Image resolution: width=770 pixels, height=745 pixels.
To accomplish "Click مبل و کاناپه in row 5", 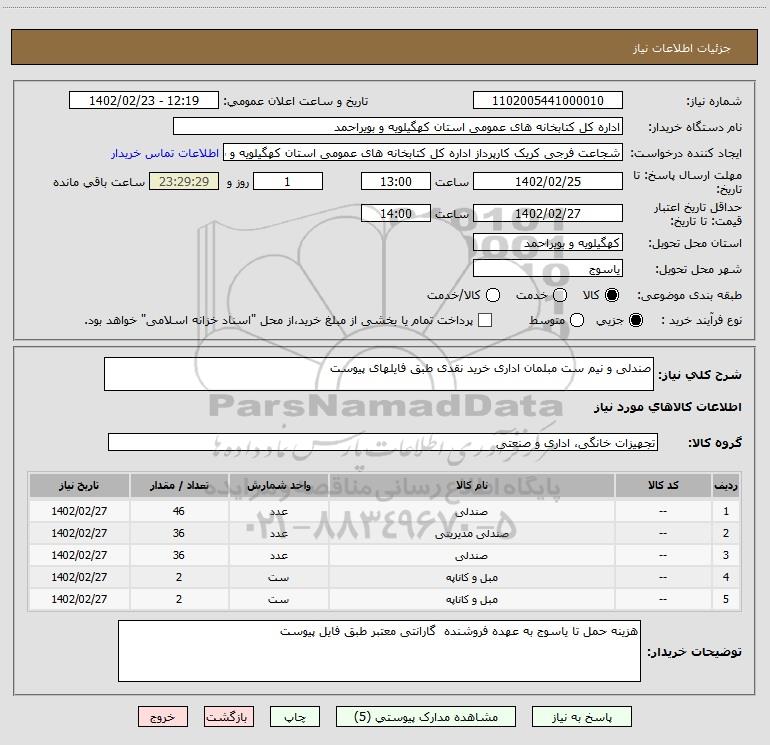I will click(x=471, y=600).
